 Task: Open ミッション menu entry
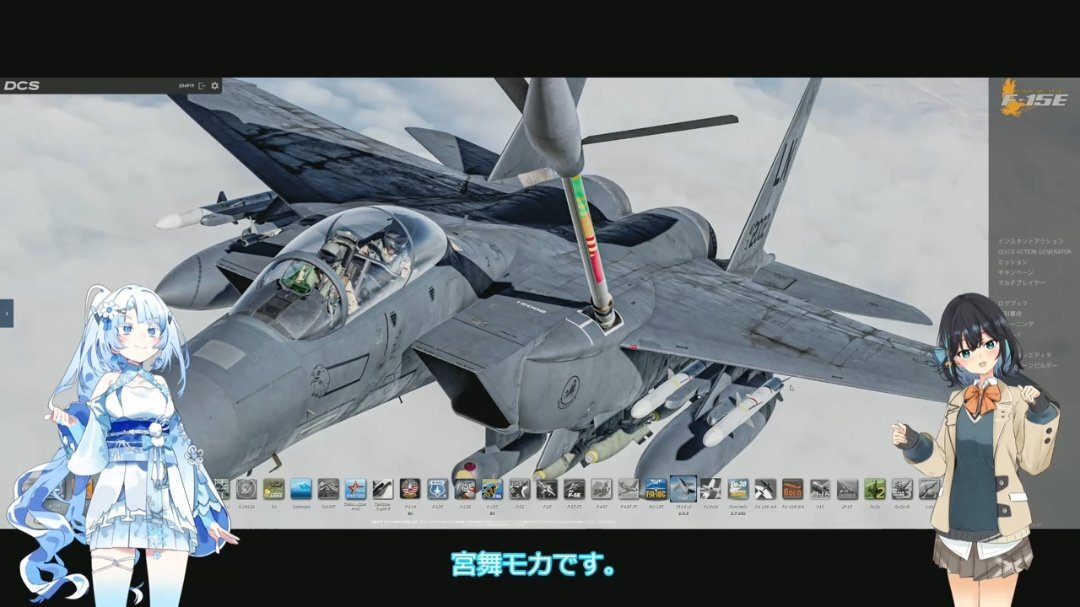point(1012,263)
